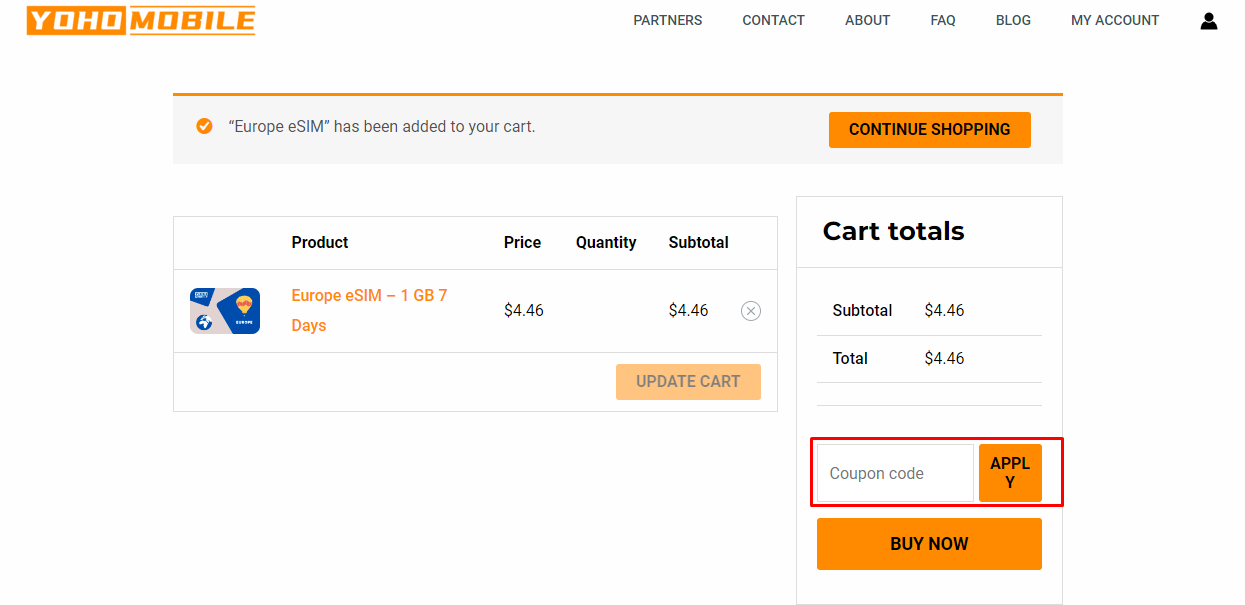Click the $4.46 amount beside the Cart totals Subtotal label
Image resolution: width=1245 pixels, height=605 pixels.
[x=944, y=310]
